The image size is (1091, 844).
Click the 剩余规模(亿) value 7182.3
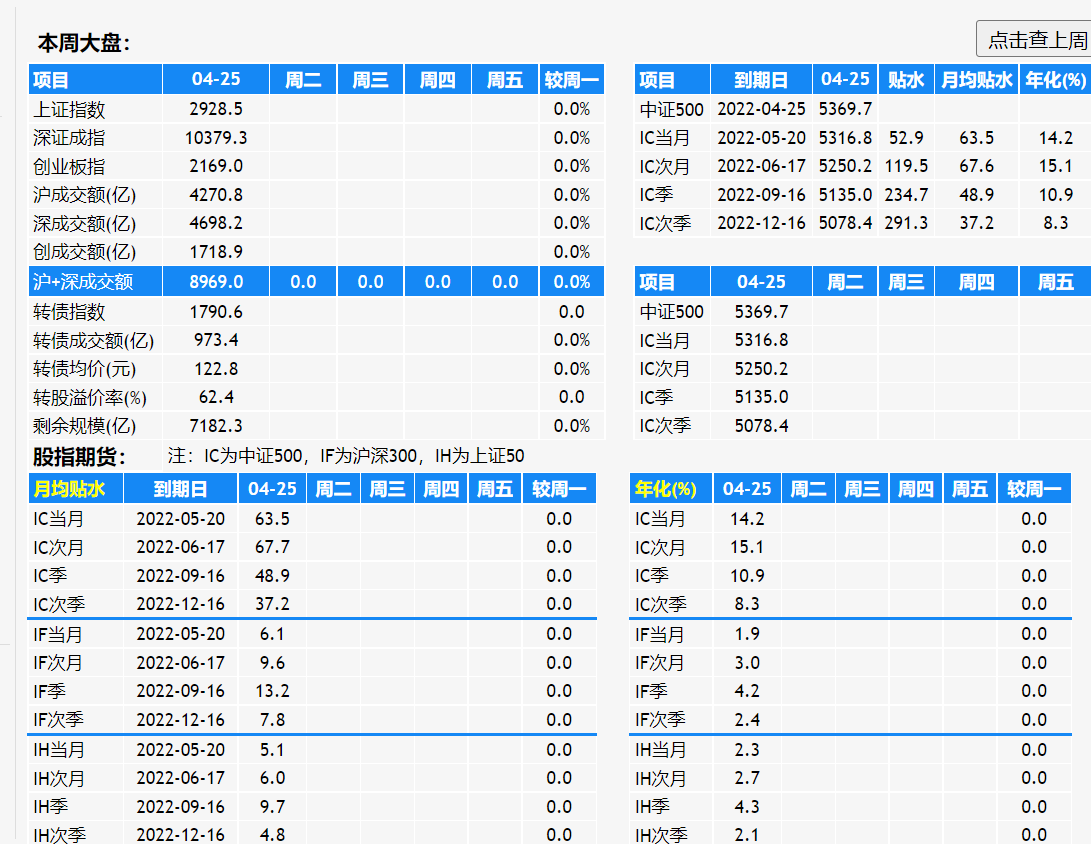(x=215, y=426)
